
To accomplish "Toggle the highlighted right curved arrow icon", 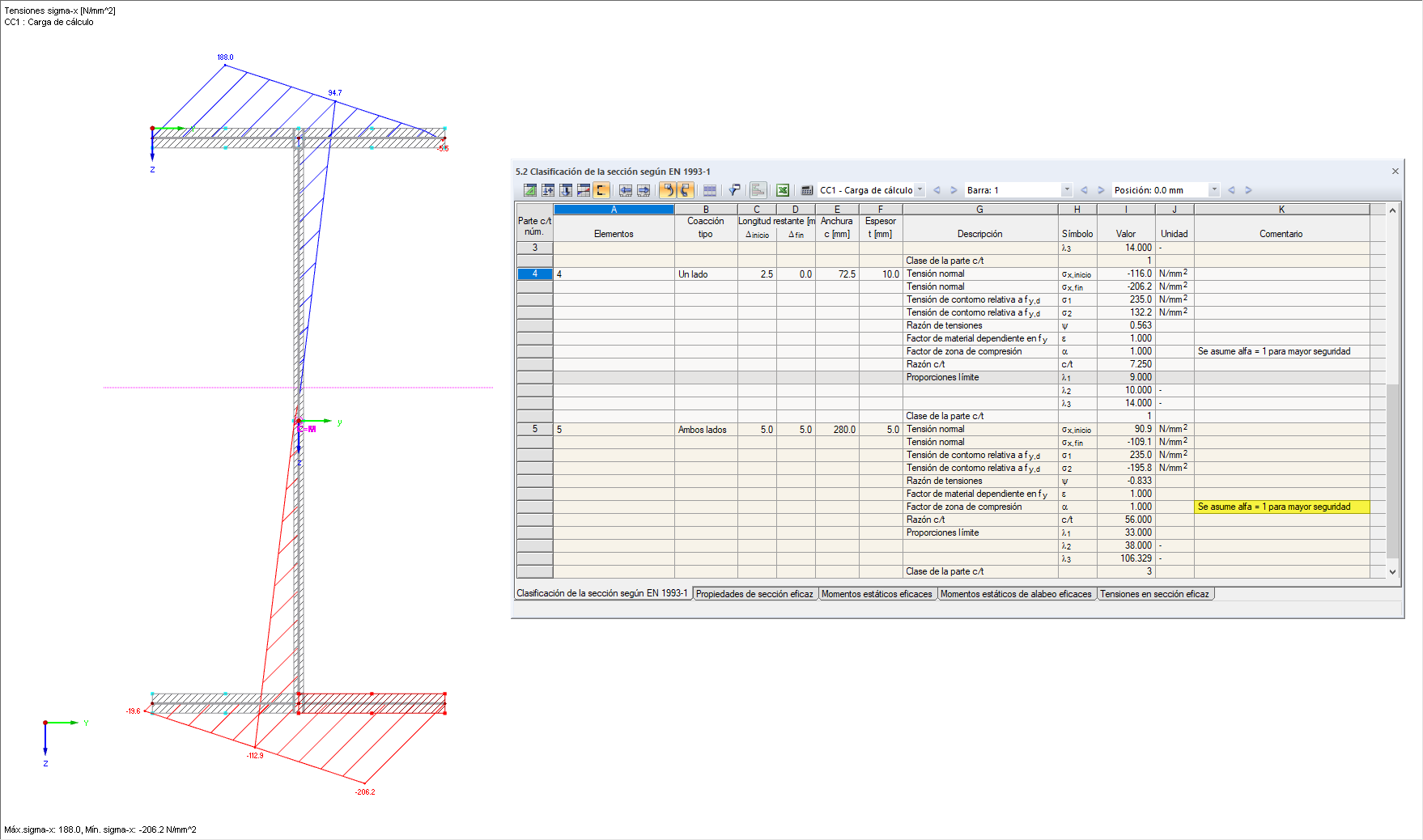I will 686,190.
